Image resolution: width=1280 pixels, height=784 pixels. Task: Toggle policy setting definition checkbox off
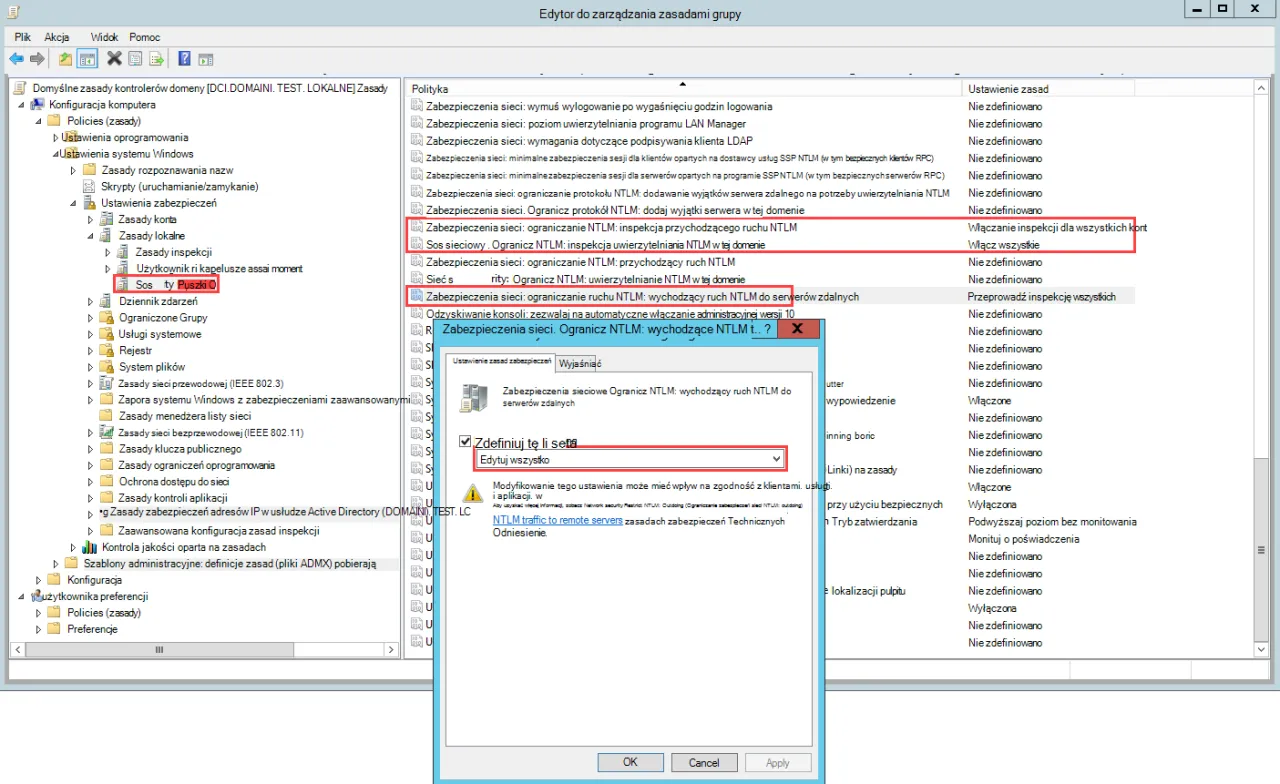(465, 441)
